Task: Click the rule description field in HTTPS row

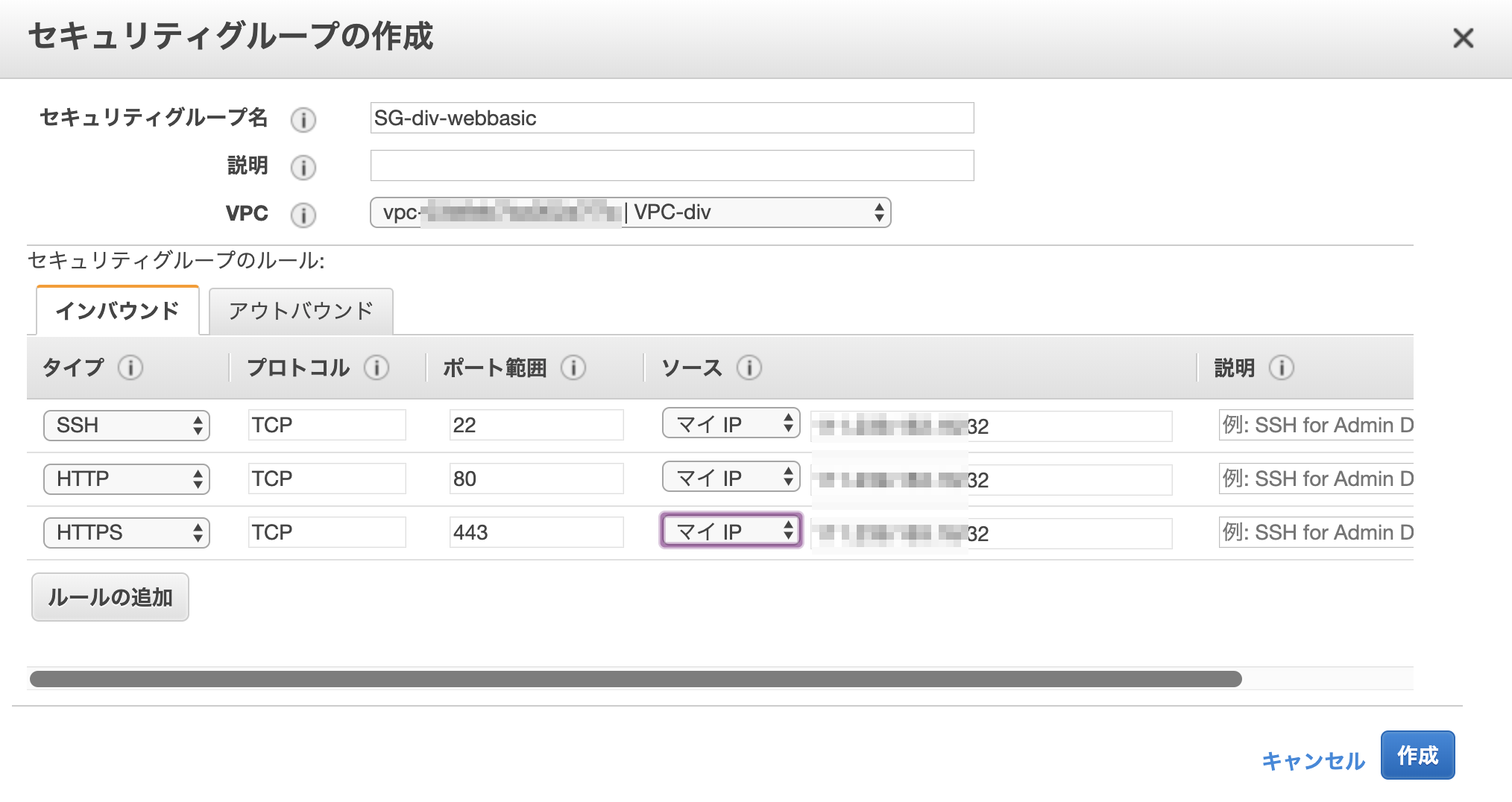Action: [1317, 533]
